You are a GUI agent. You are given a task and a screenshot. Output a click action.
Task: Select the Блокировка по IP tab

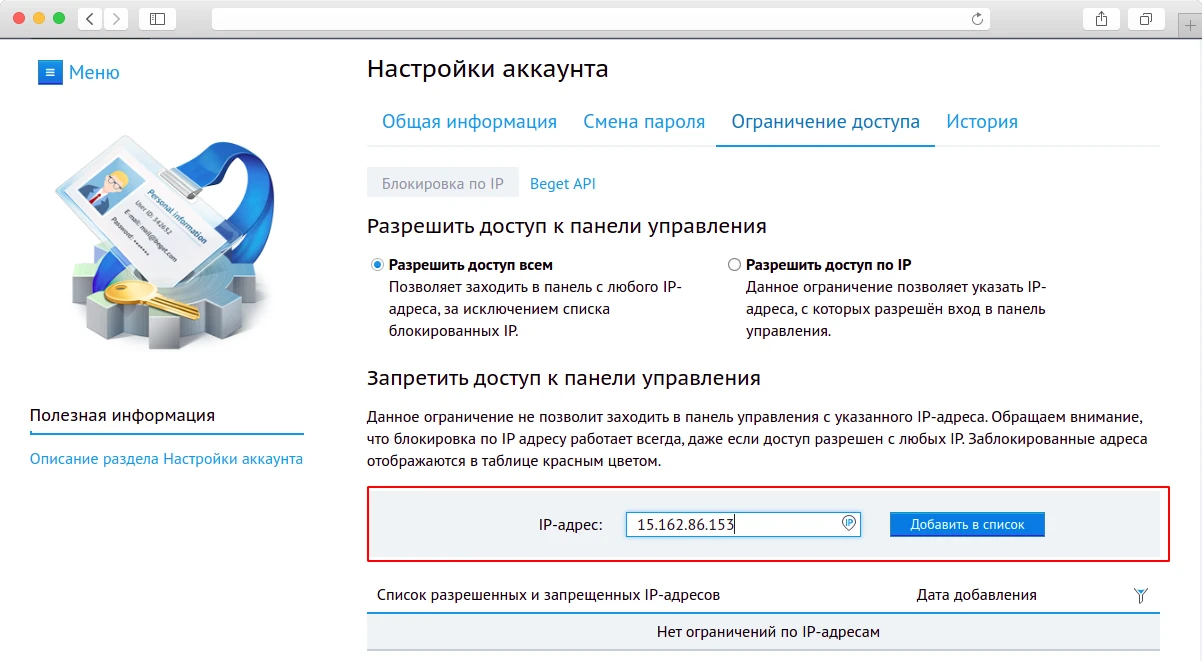(442, 183)
